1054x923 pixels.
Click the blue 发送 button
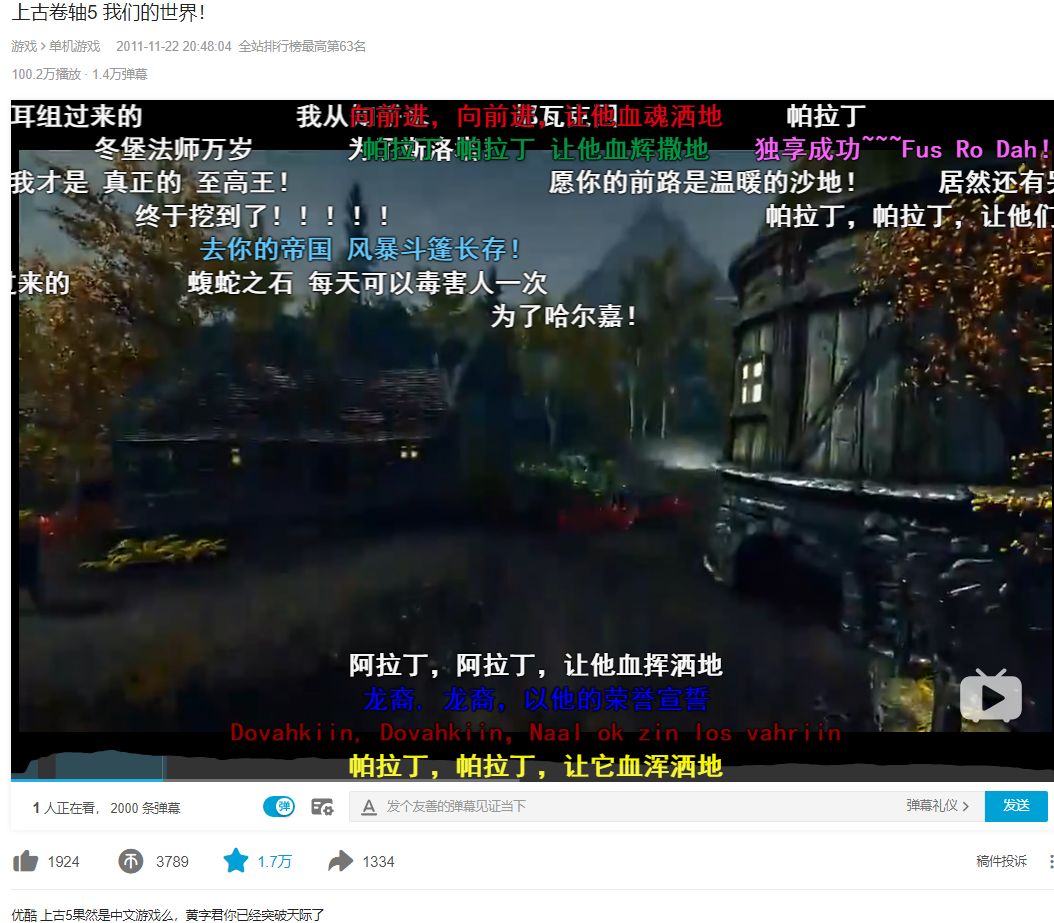point(1016,805)
